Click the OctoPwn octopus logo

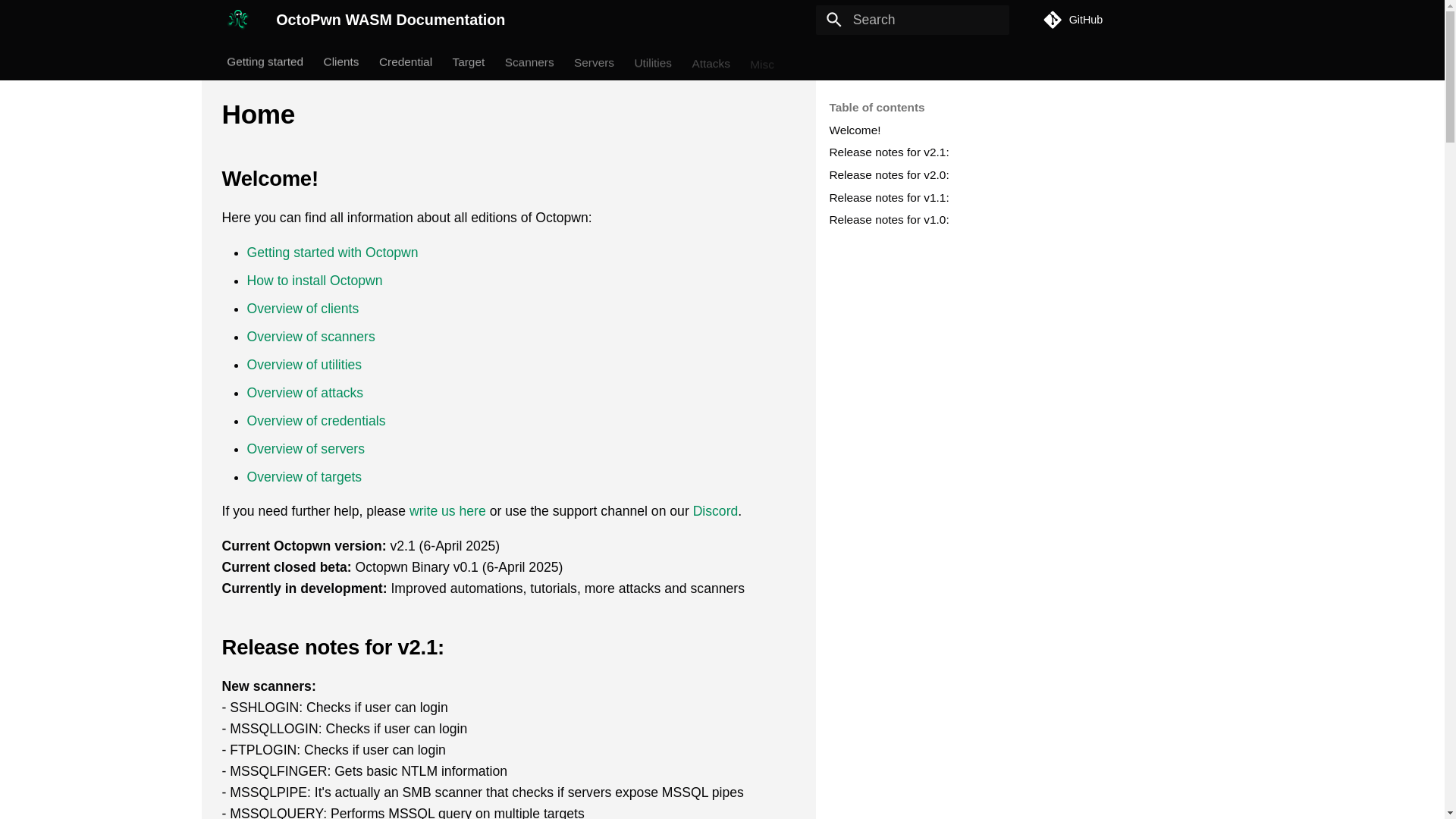tap(237, 20)
